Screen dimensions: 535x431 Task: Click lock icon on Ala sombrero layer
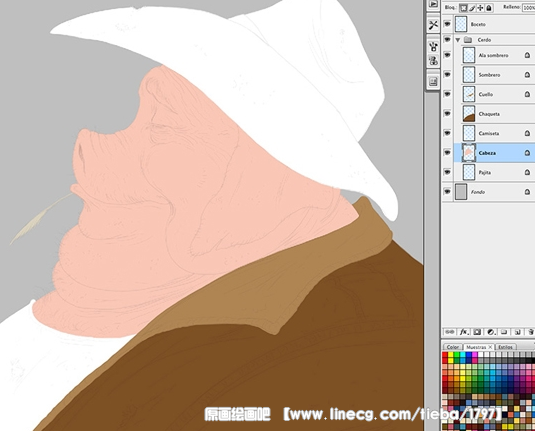coord(527,55)
